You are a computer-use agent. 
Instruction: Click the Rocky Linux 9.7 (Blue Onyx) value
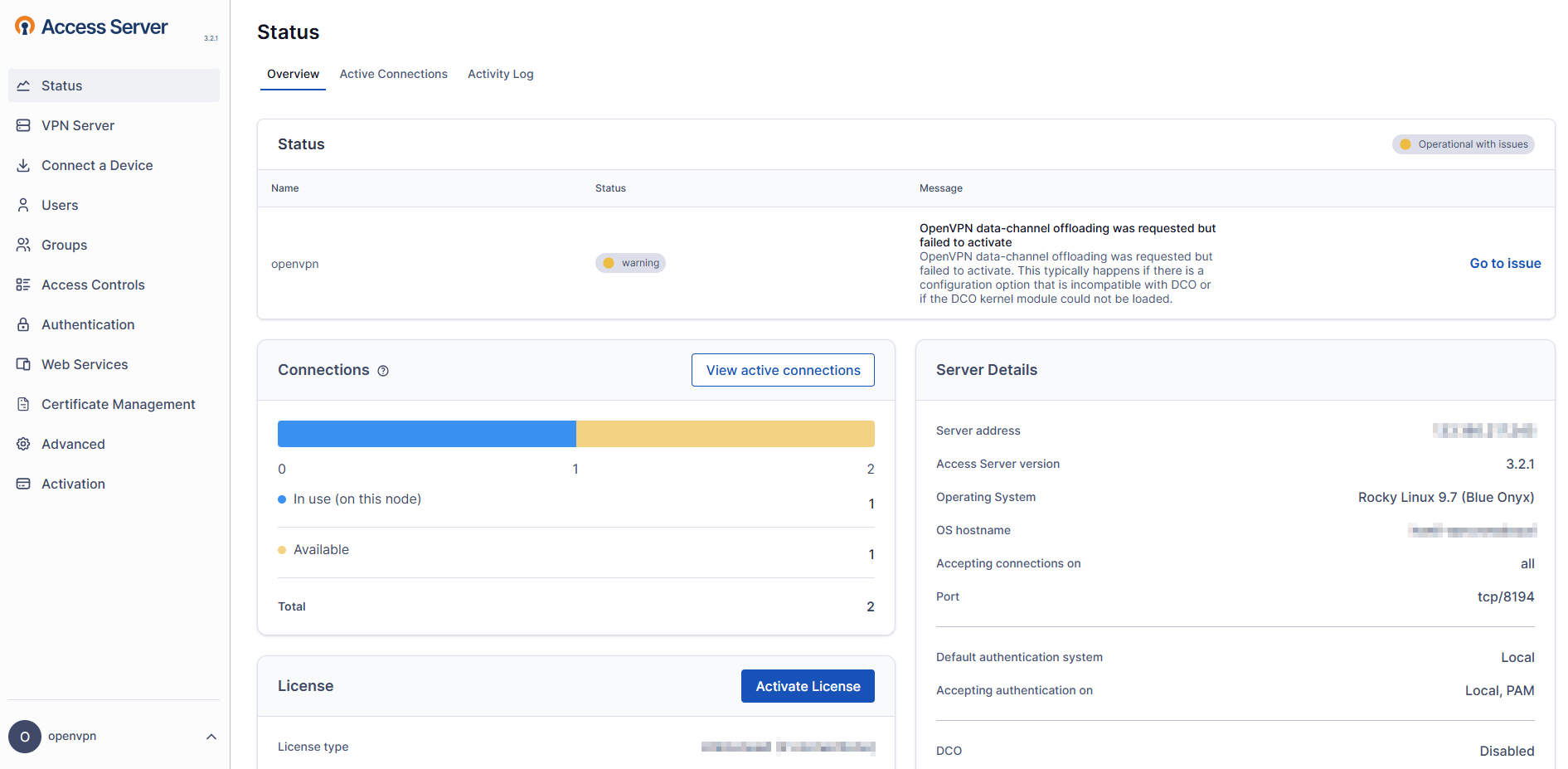coord(1446,497)
